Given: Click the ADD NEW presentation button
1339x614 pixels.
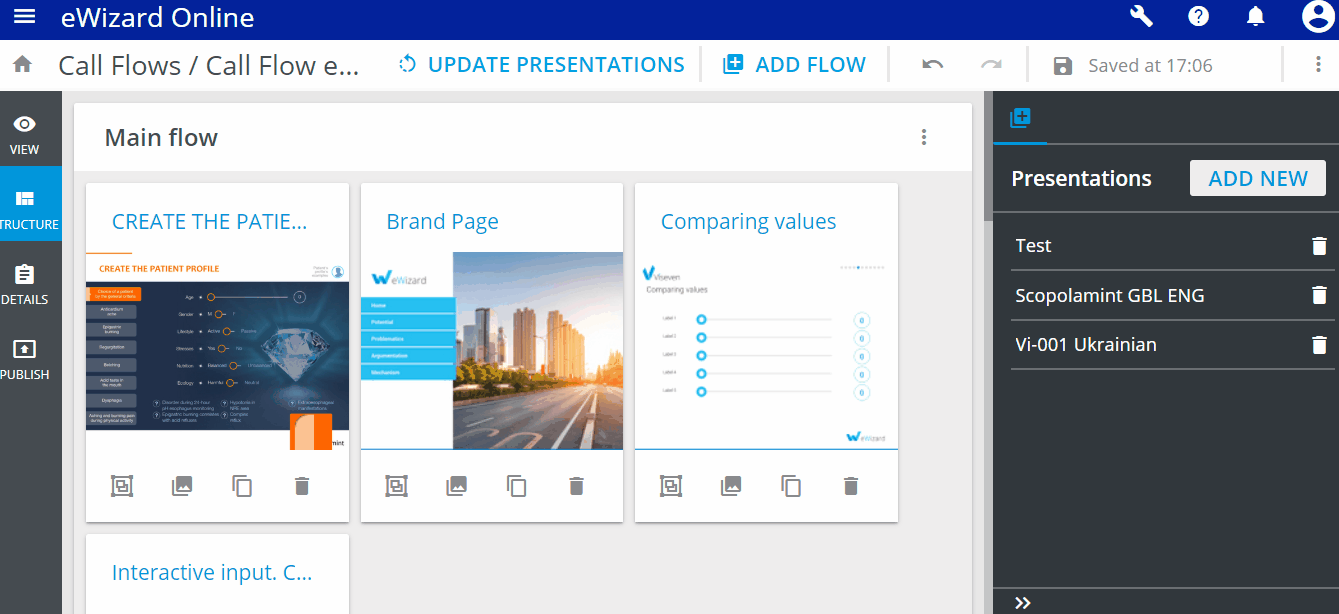Looking at the screenshot, I should coord(1257,179).
